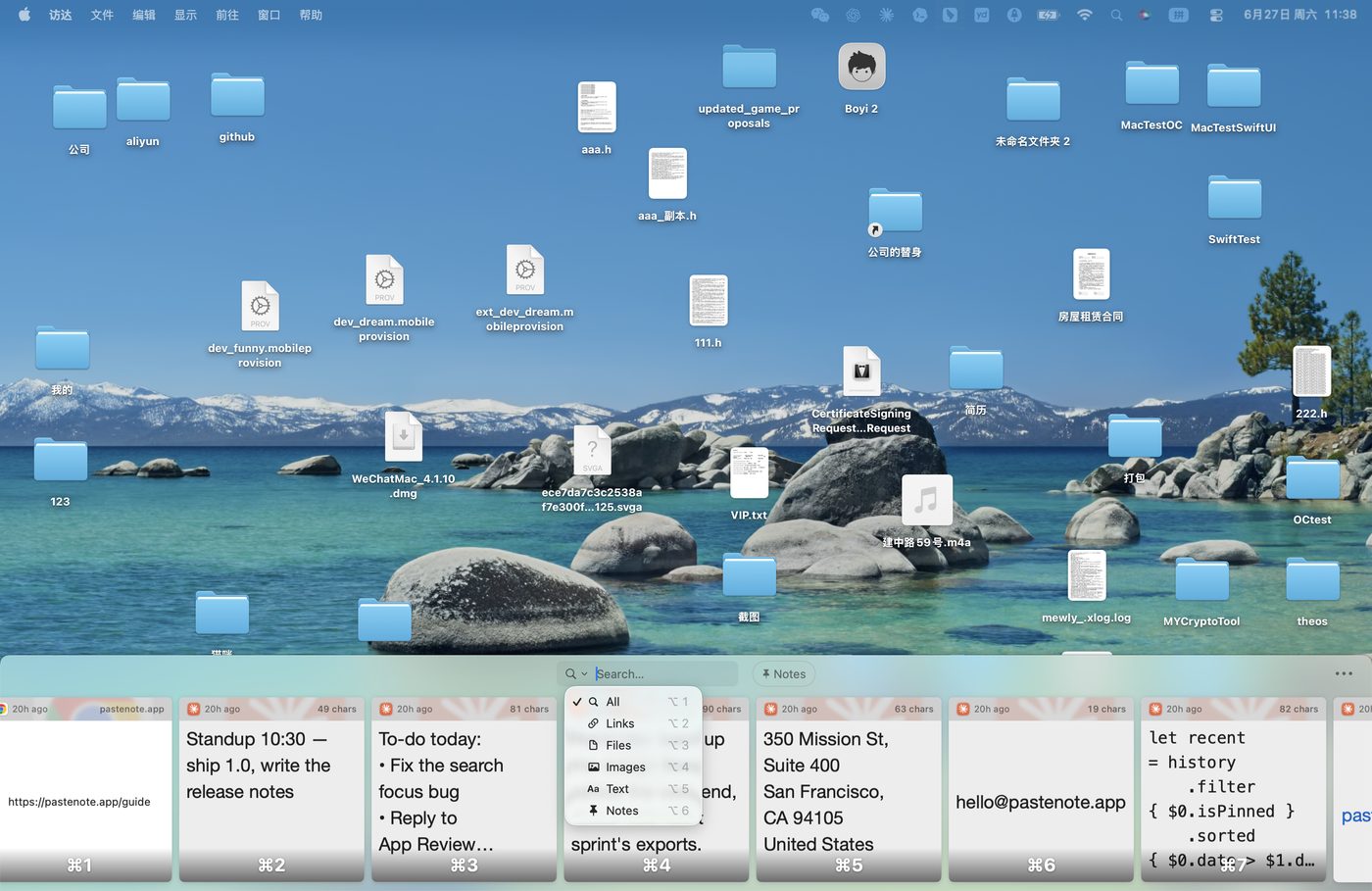Open the 前往 menu
1372x891 pixels.
pyautogui.click(x=227, y=15)
